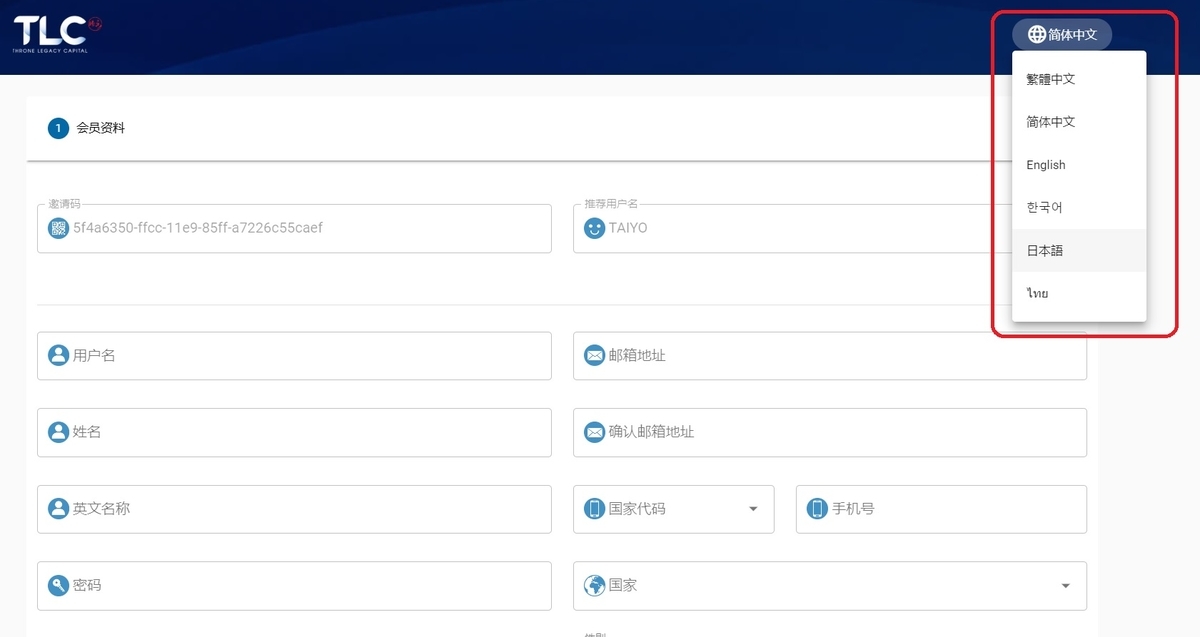Click the 邮箱地址 input field

[x=830, y=356]
